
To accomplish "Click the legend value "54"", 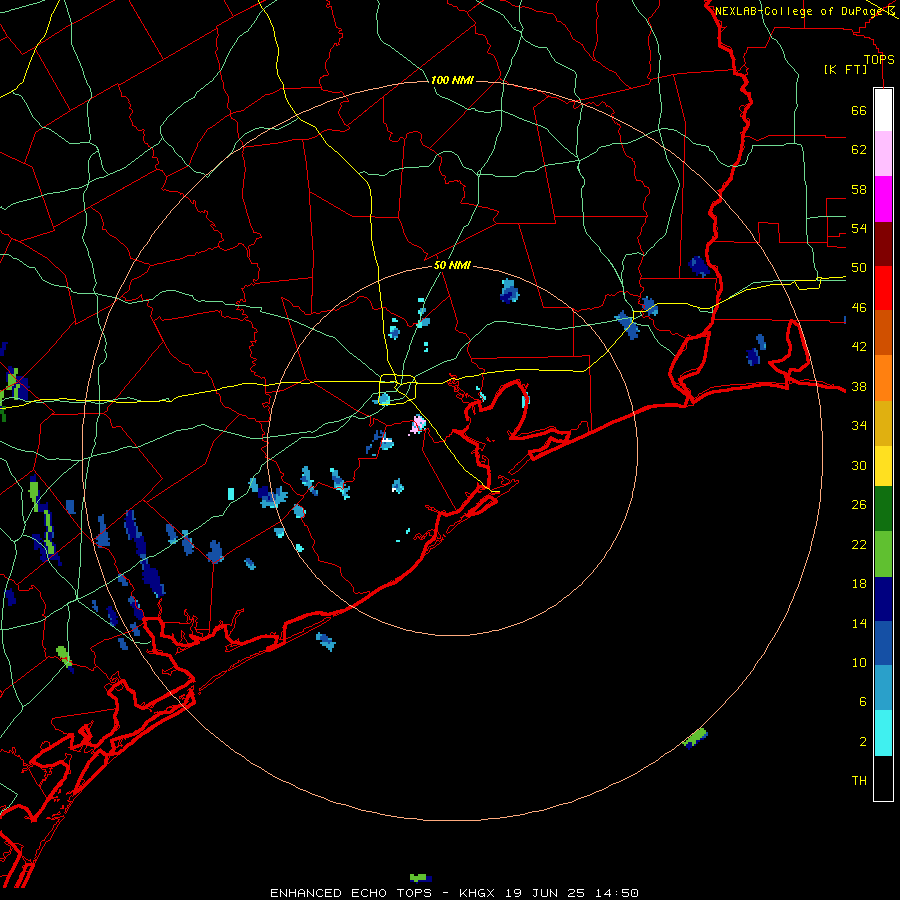I will point(859,228).
